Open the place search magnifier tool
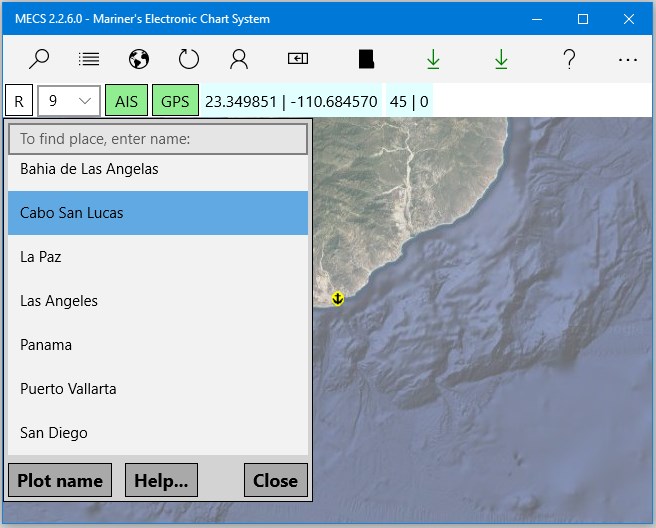Viewport: 656px width, 528px height. coord(39,59)
